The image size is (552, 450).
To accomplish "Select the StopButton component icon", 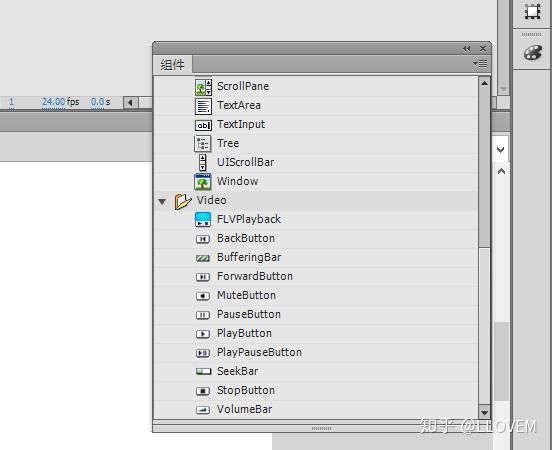I will (x=203, y=391).
